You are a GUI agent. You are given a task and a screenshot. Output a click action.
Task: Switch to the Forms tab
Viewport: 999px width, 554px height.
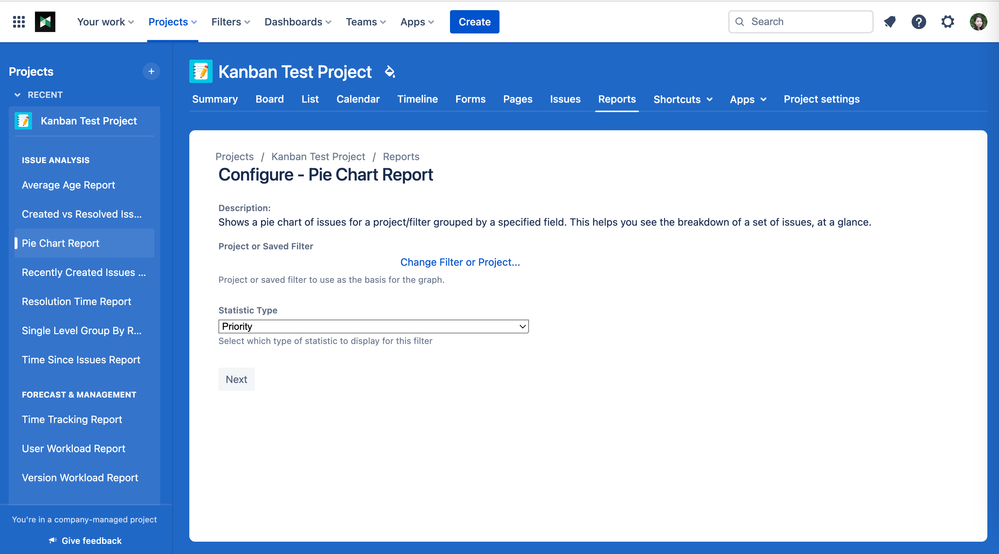[470, 99]
